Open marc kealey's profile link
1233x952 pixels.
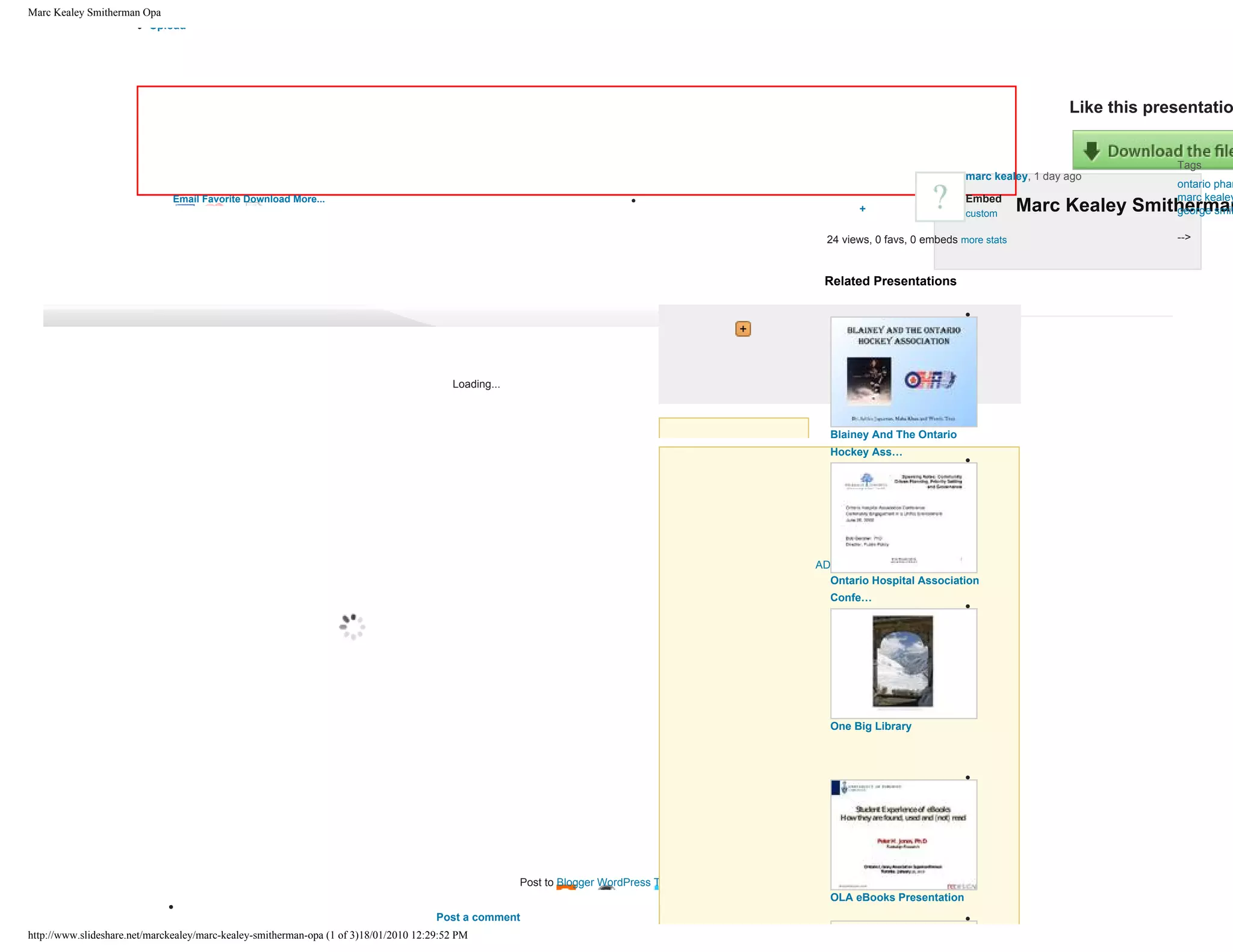(x=996, y=176)
